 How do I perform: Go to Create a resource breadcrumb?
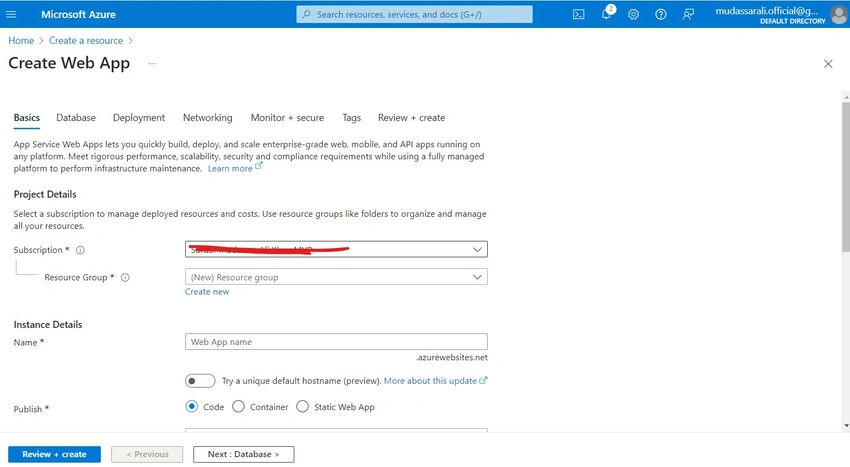click(86, 41)
